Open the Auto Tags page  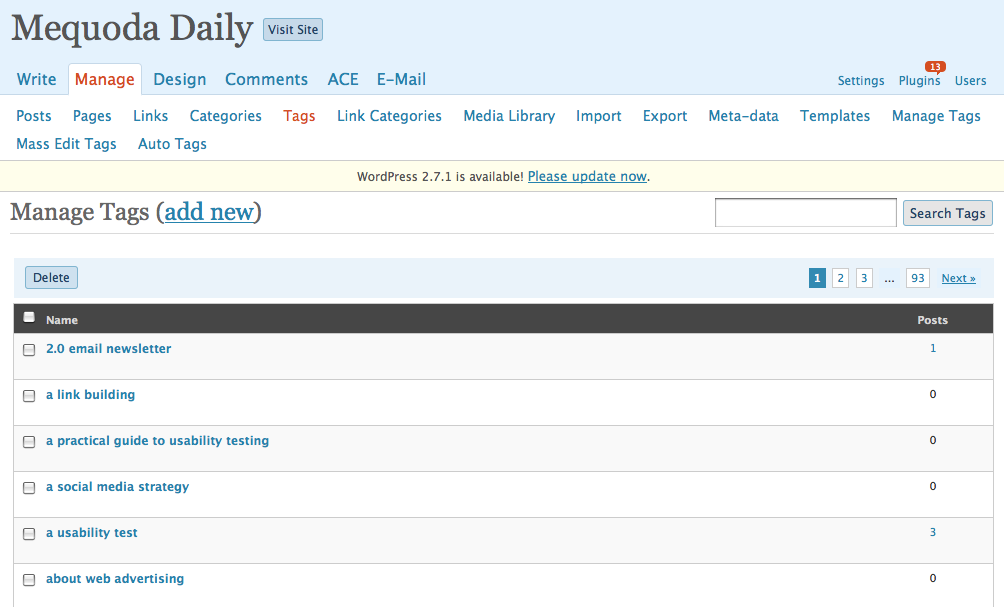172,144
